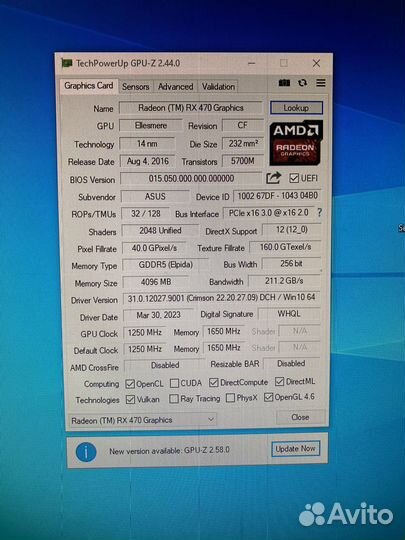Click the Pixel Fillrate value 40.0 GPixel/s
Viewport: 405px width, 540px height.
pyautogui.click(x=154, y=248)
